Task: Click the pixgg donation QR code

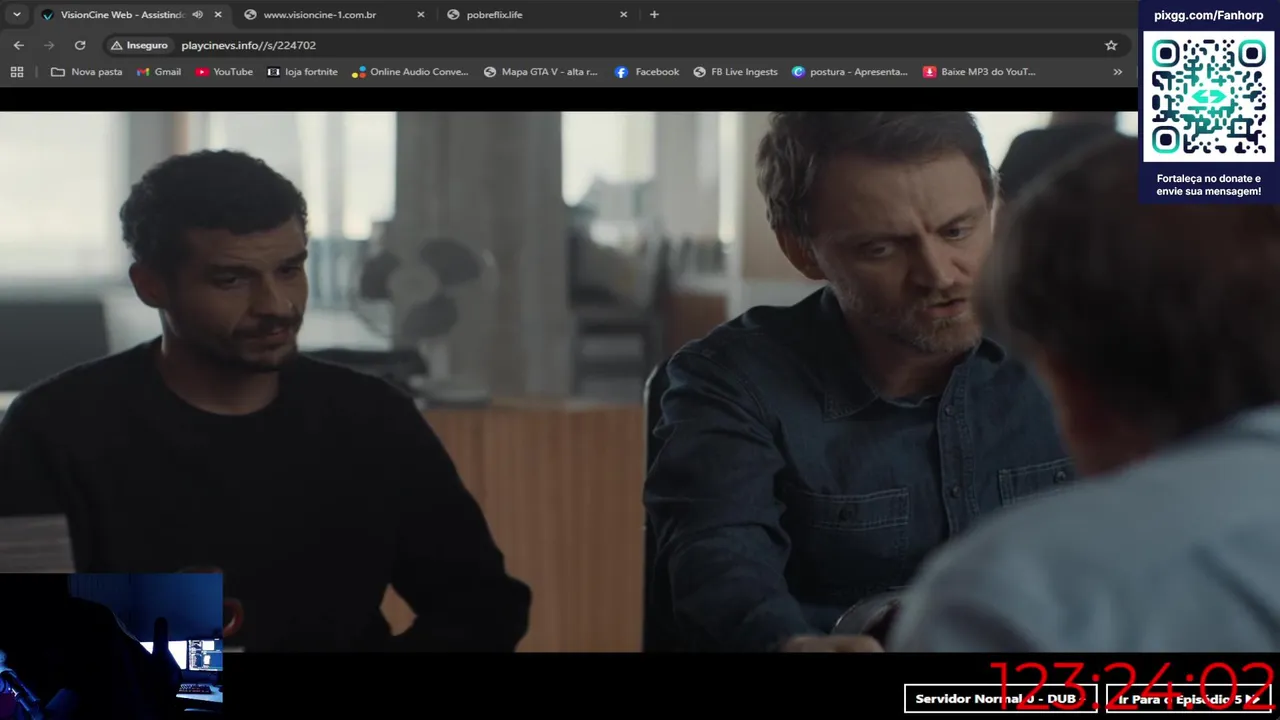Action: (x=1208, y=97)
